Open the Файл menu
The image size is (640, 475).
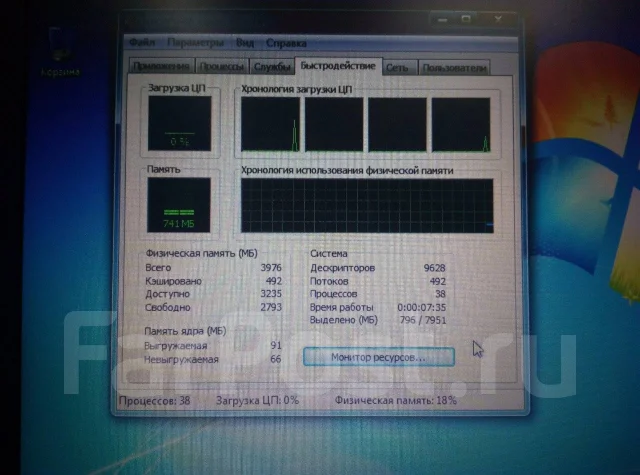click(x=142, y=42)
